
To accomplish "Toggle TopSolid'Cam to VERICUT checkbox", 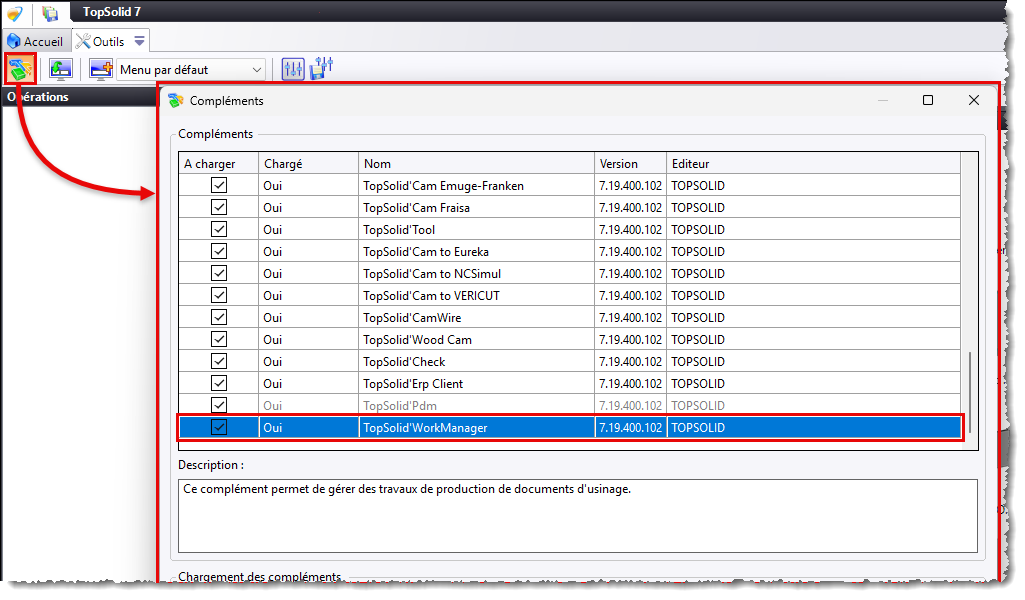I will tap(219, 295).
